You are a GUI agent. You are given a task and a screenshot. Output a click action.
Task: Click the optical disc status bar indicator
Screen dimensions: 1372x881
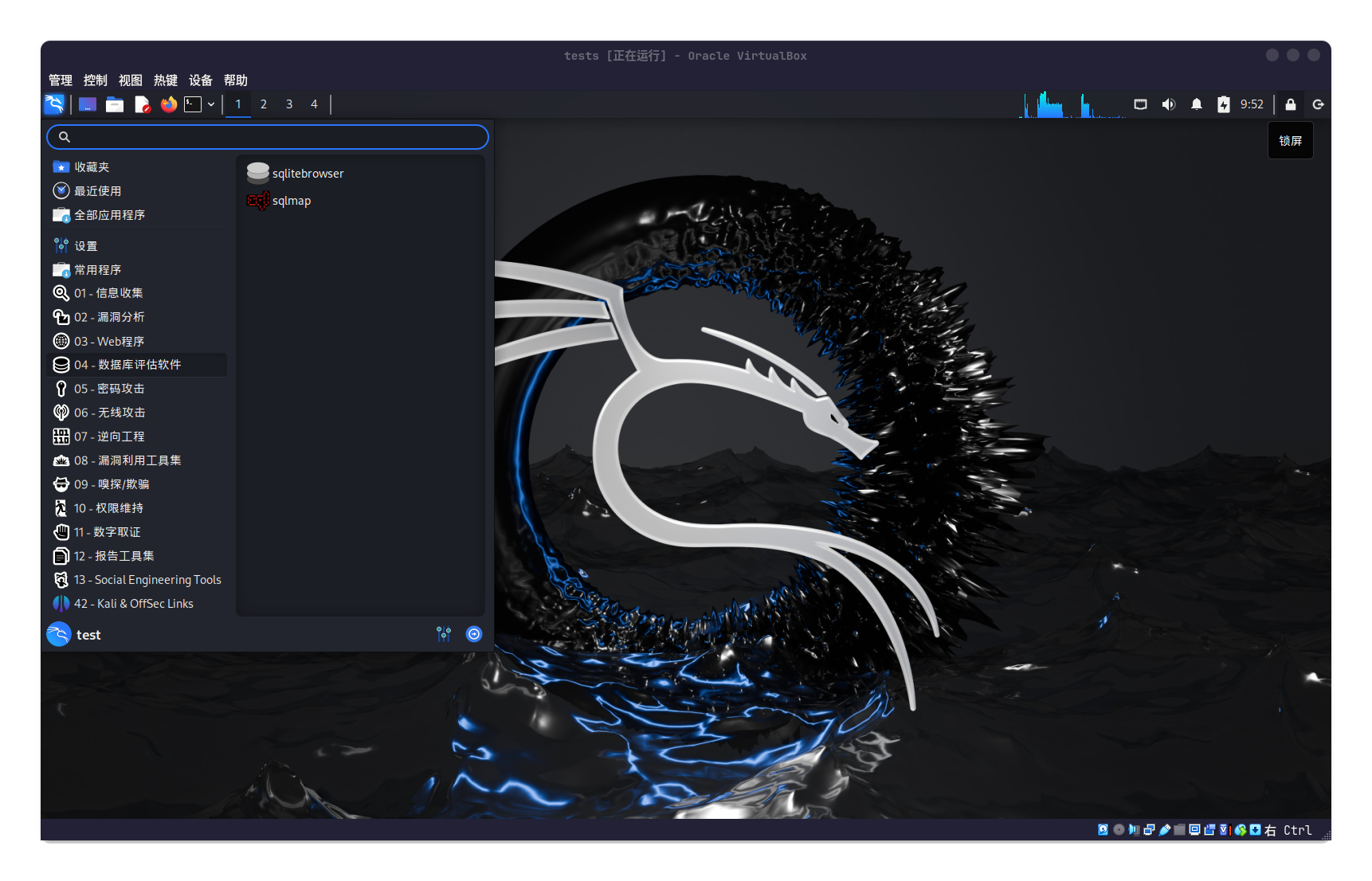click(1119, 830)
